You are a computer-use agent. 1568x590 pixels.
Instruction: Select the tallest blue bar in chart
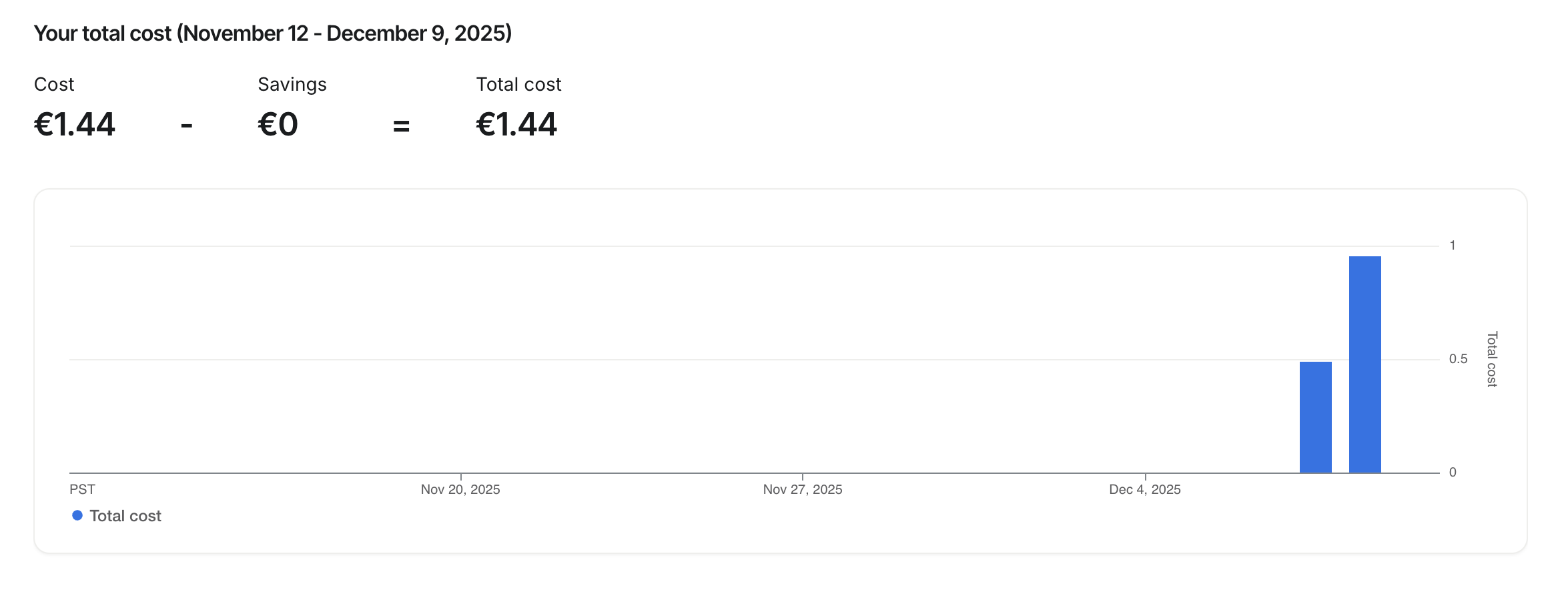click(x=1364, y=364)
